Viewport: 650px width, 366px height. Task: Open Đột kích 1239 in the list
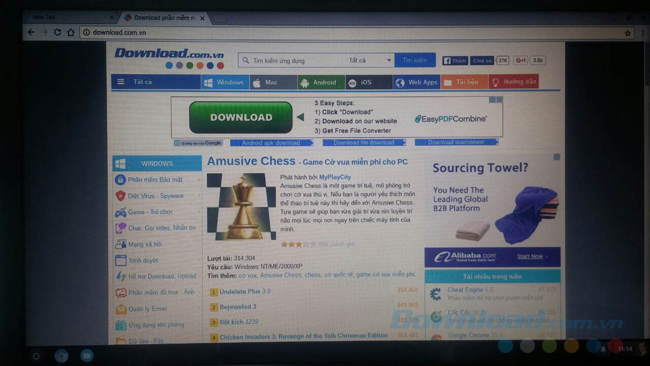pos(239,322)
